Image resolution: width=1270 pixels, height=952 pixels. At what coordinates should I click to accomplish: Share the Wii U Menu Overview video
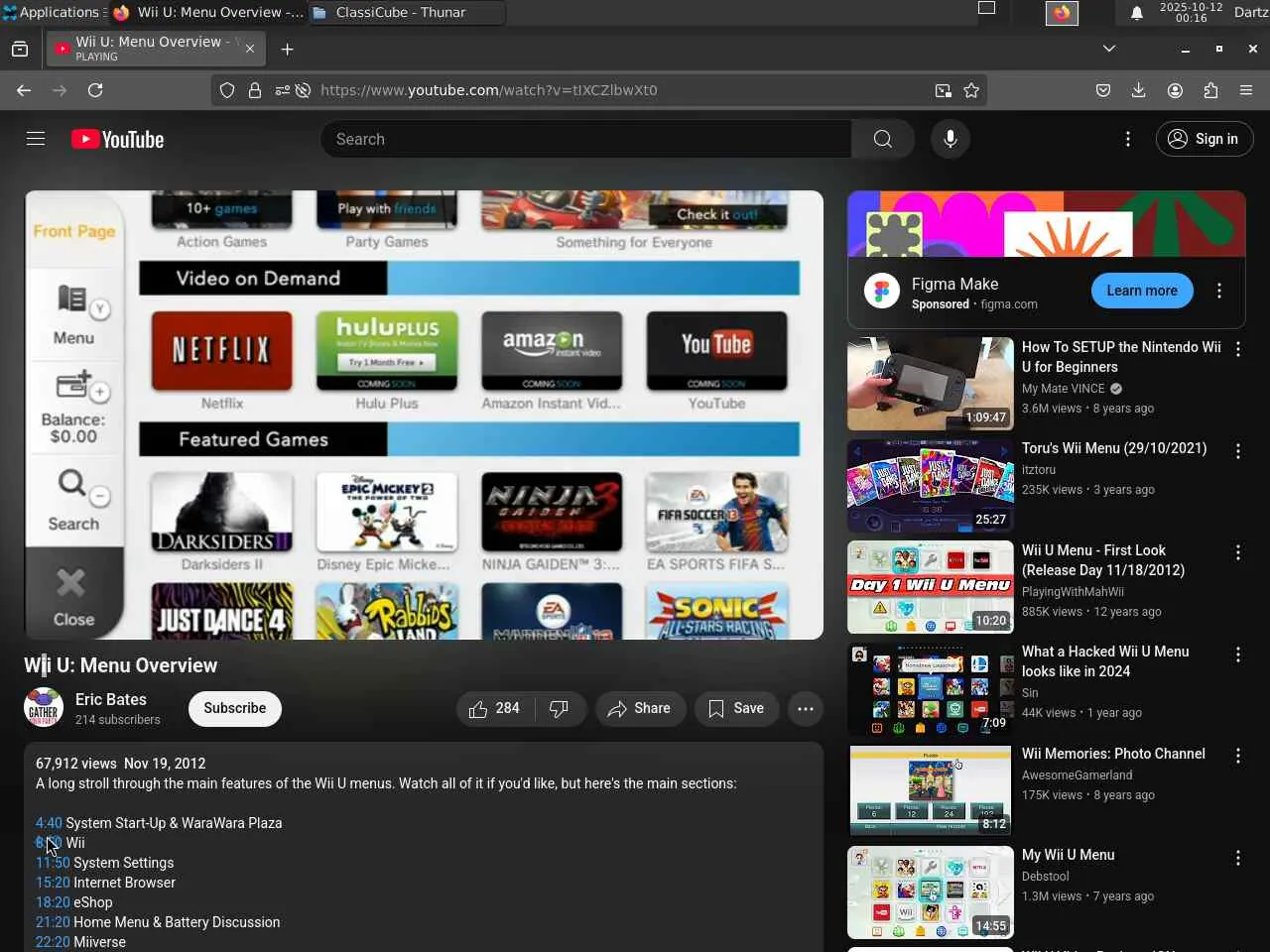(640, 709)
